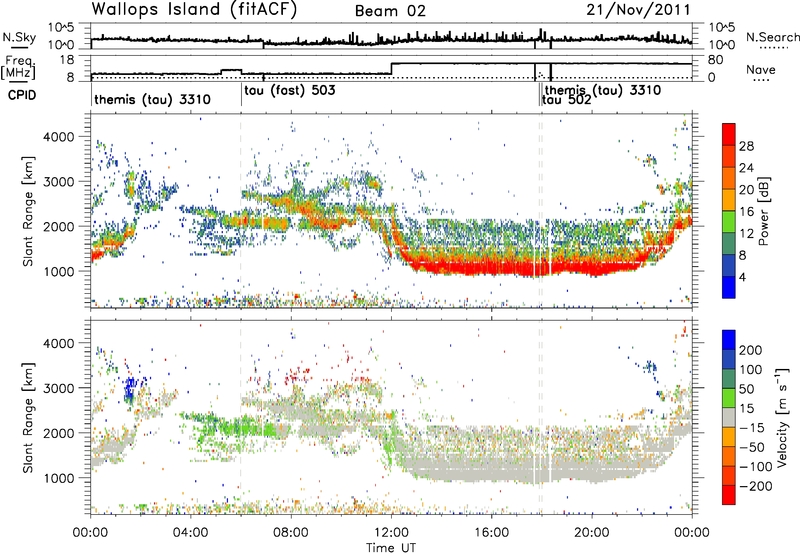Click the frequency step-up line near 12:00

(x=391, y=69)
